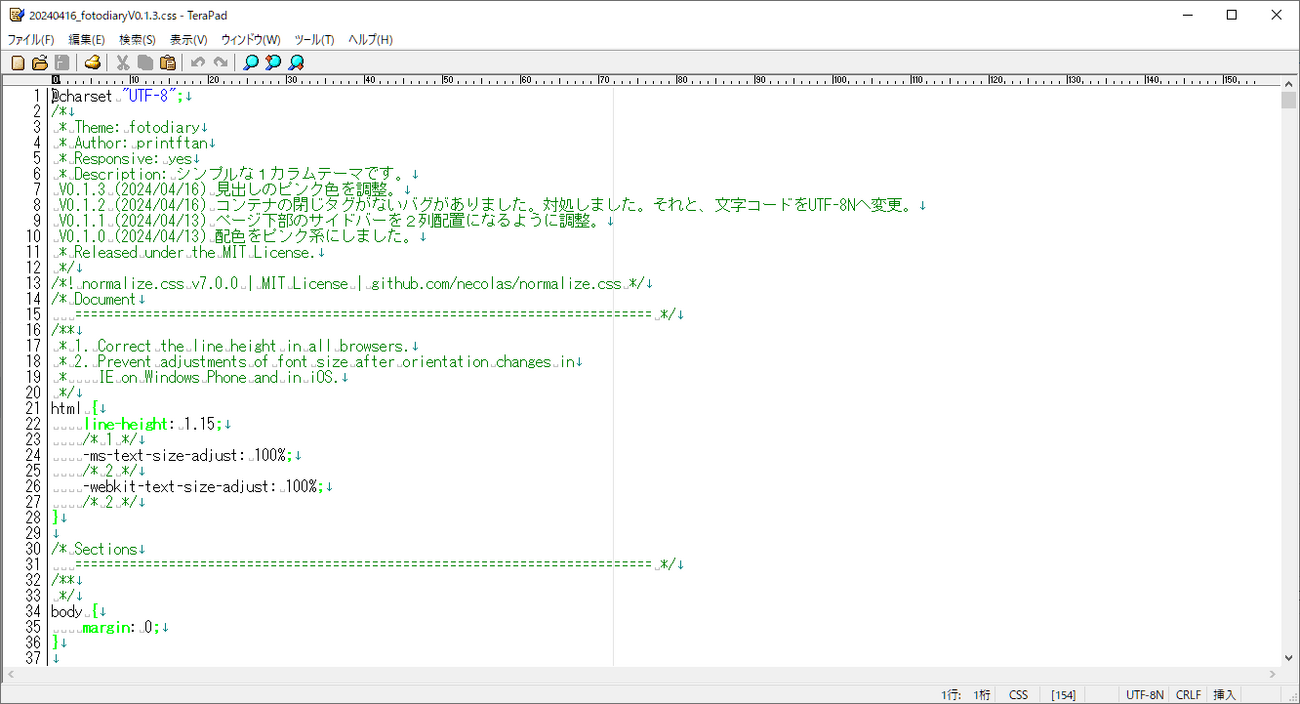Open the 編集(E) menu
This screenshot has height=704, width=1300.
[x=86, y=39]
